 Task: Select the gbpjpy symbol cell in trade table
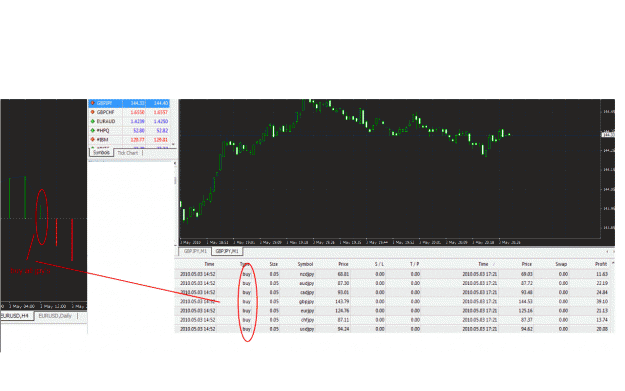(x=307, y=302)
